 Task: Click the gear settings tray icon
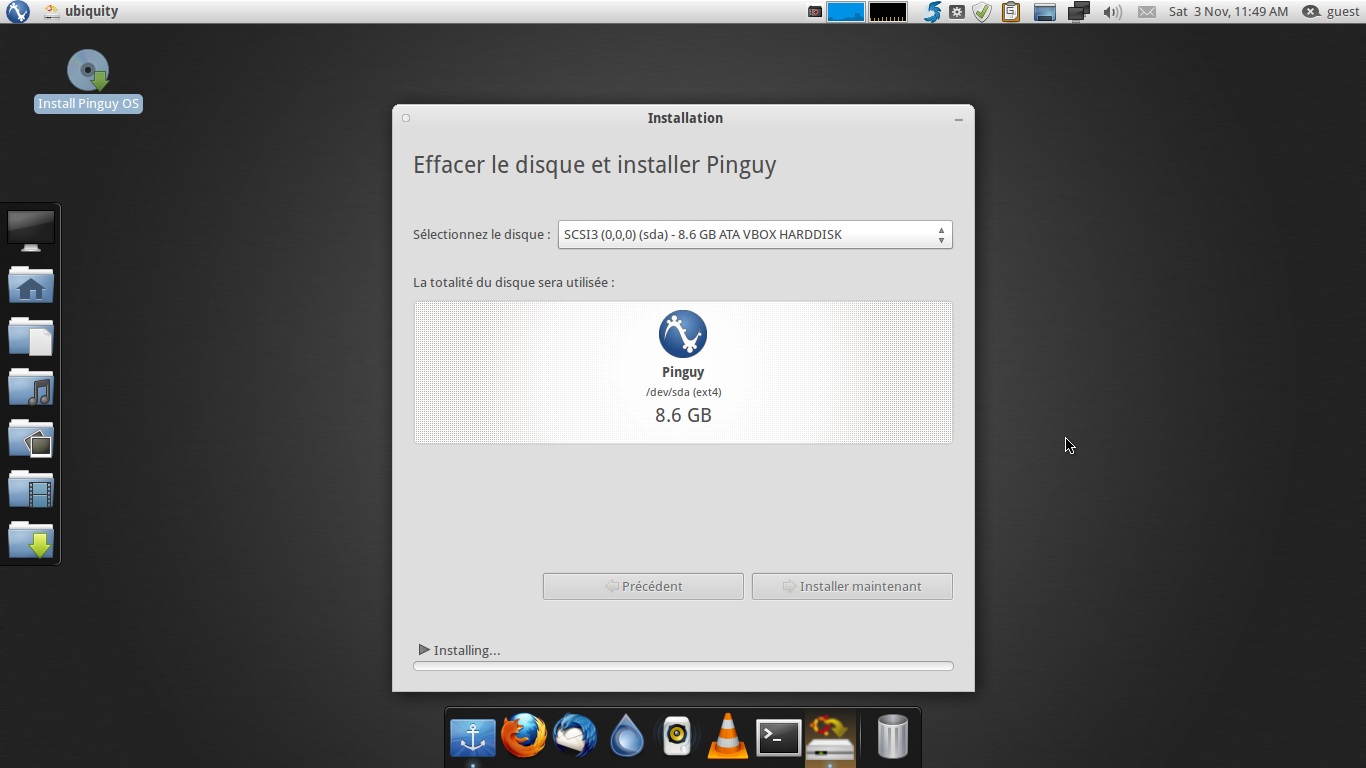pyautogui.click(x=957, y=12)
